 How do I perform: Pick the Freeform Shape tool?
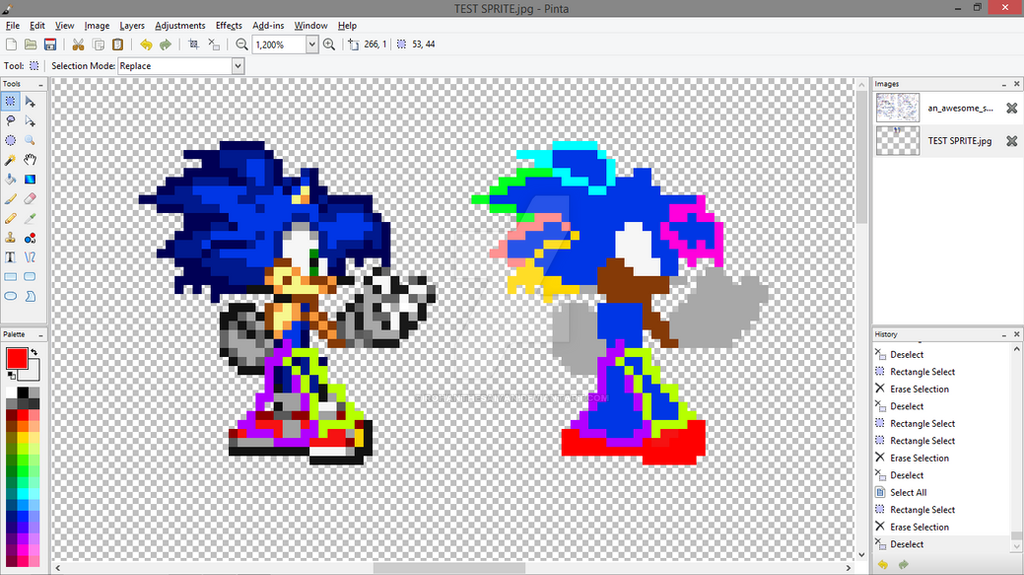point(30,296)
